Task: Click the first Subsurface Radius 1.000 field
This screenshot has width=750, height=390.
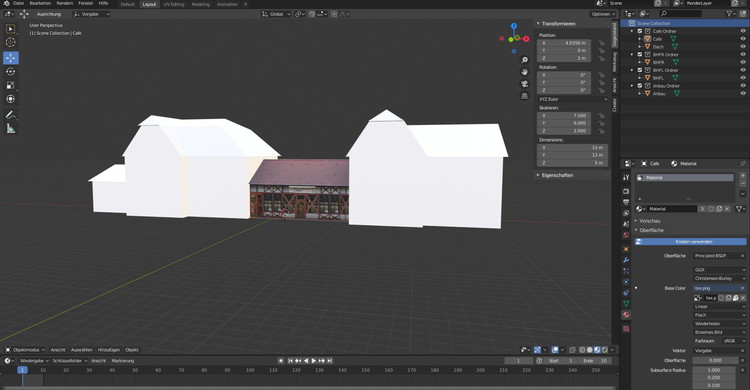Action: (714, 370)
